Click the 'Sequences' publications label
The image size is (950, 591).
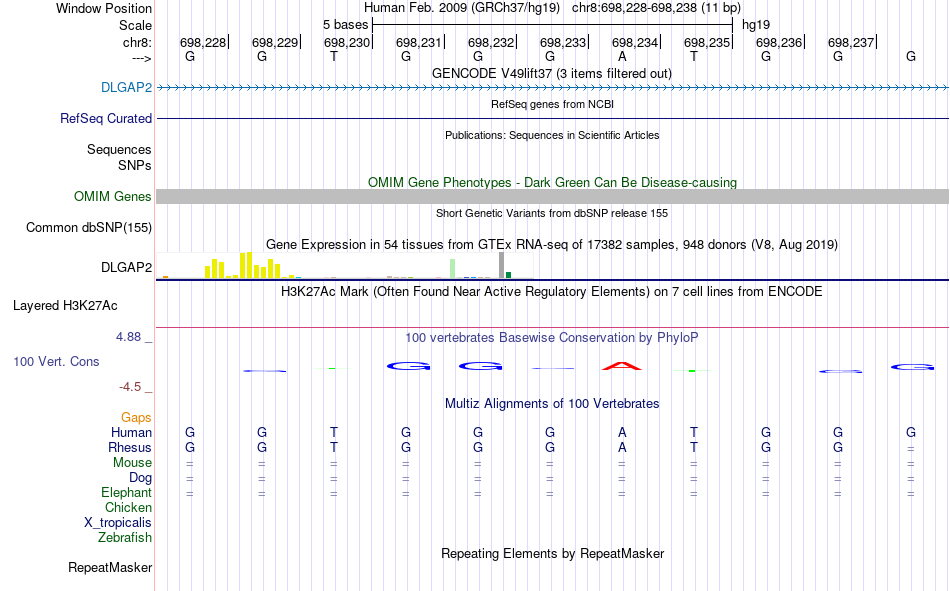click(119, 149)
